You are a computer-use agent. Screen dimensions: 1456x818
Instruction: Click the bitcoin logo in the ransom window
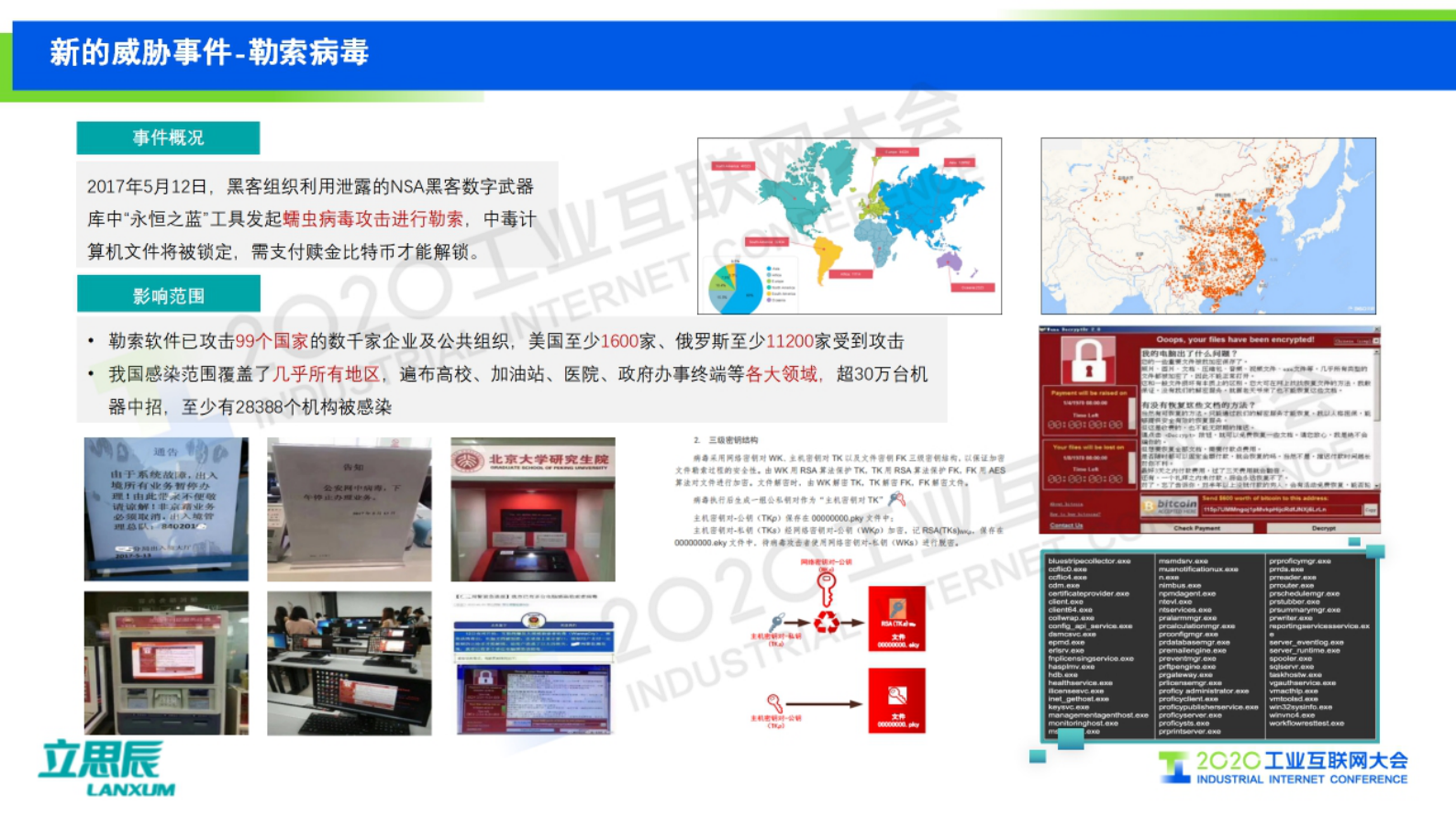[x=1170, y=505]
